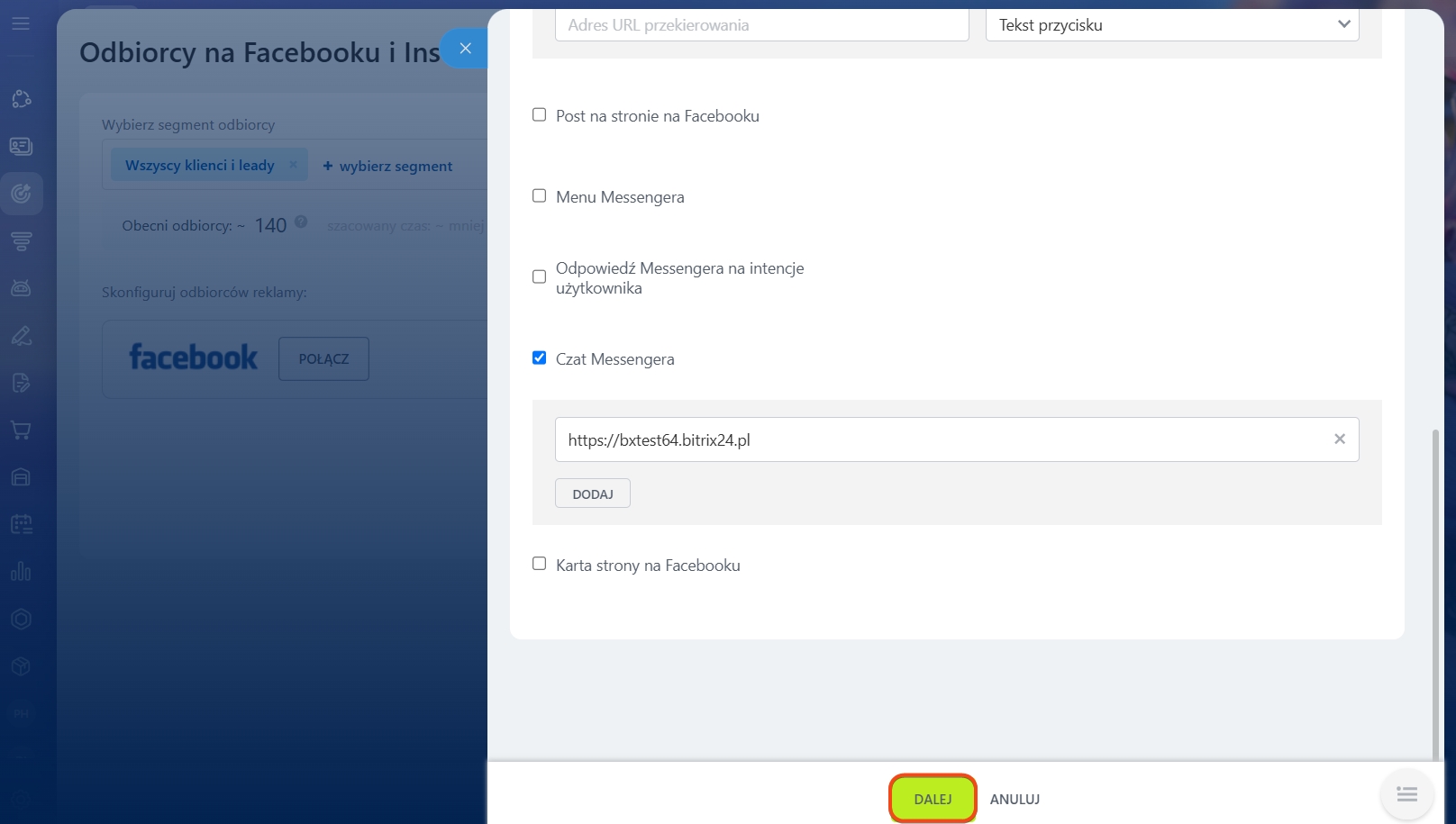Open the marketing target icon in the sidebar

[x=21, y=194]
